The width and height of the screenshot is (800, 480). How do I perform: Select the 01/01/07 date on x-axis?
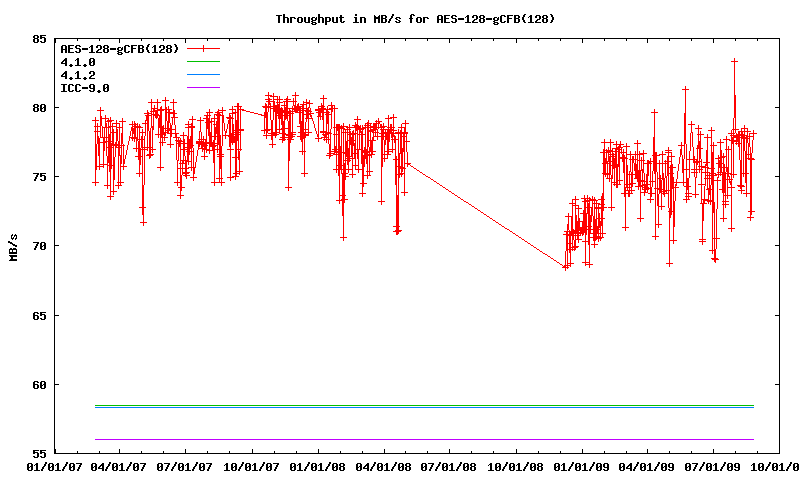(54, 466)
